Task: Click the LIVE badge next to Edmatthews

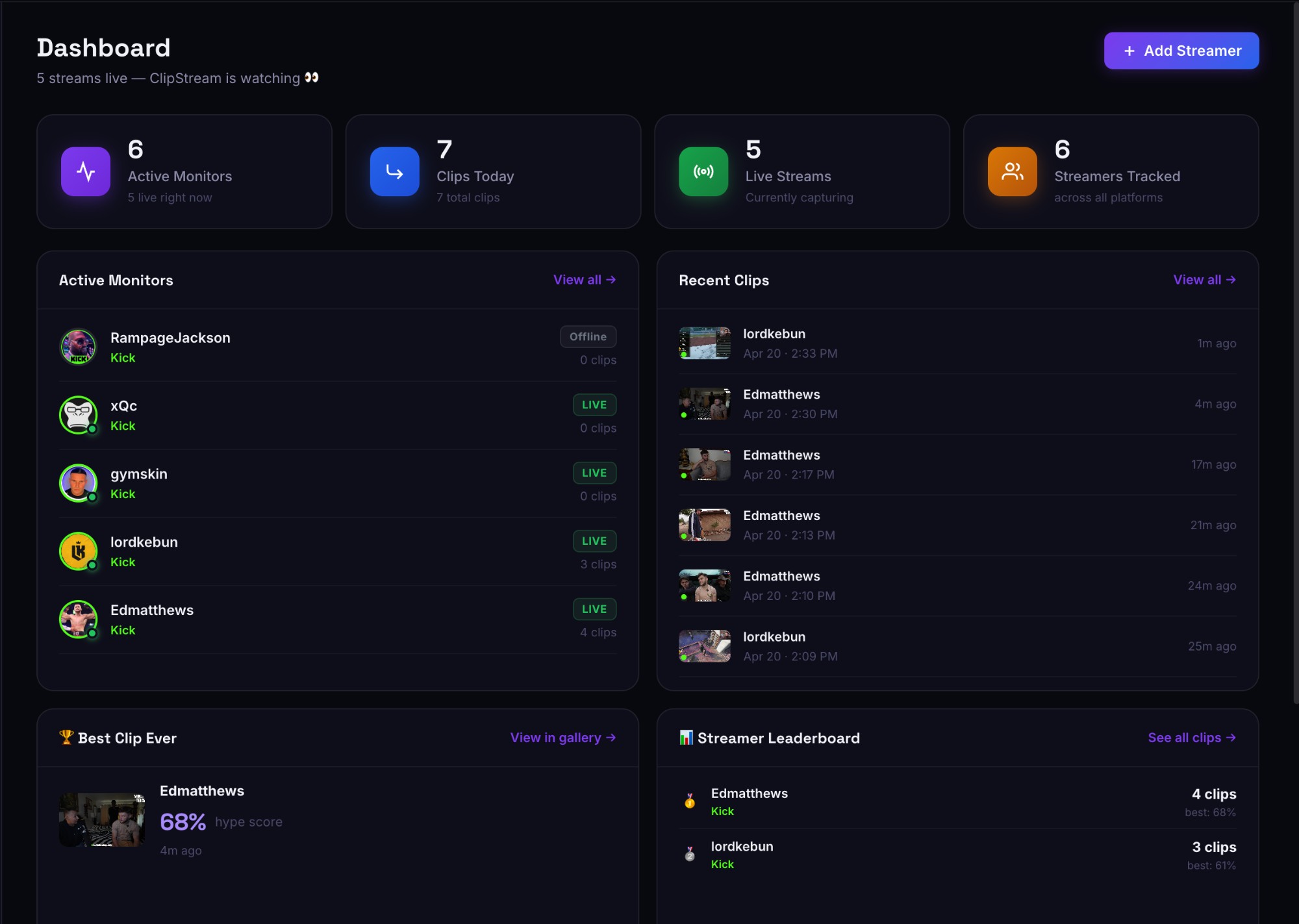Action: pos(594,608)
